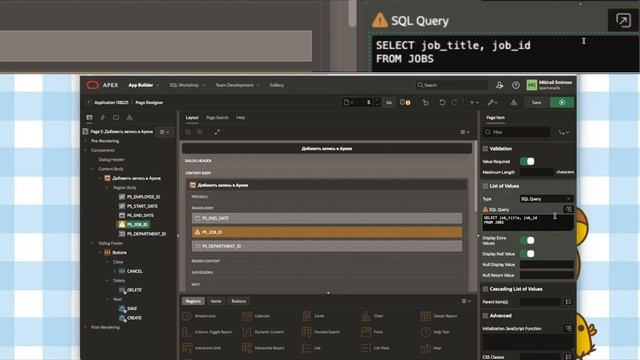The width and height of the screenshot is (640, 360).
Task: Collapse the List of Values section
Action: click(485, 186)
